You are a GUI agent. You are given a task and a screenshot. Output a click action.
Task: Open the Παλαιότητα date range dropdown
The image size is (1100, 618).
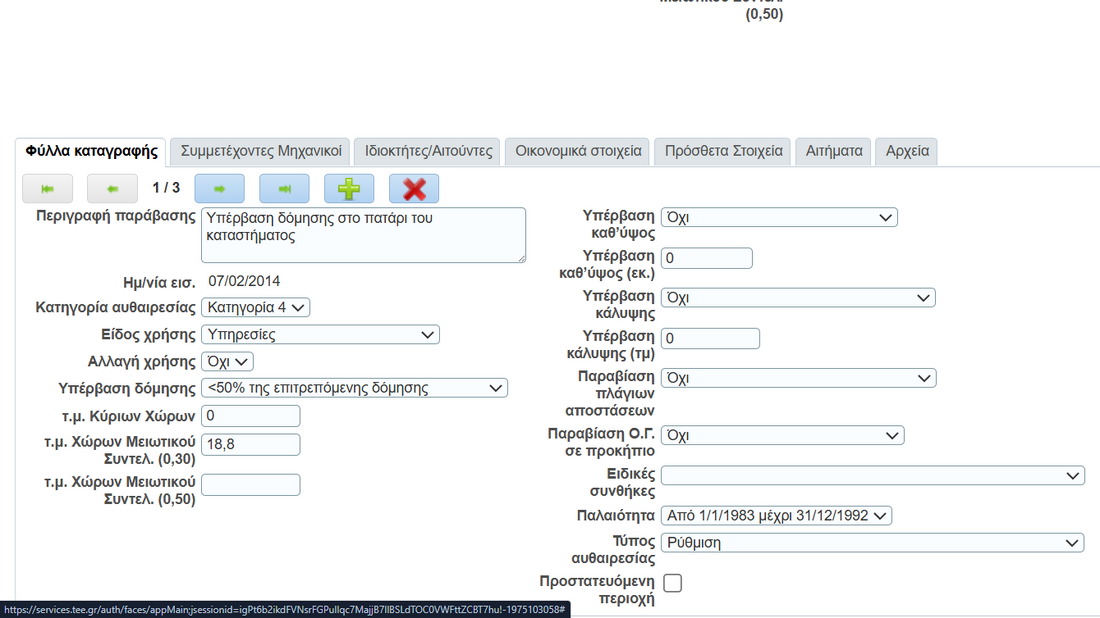click(x=776, y=516)
